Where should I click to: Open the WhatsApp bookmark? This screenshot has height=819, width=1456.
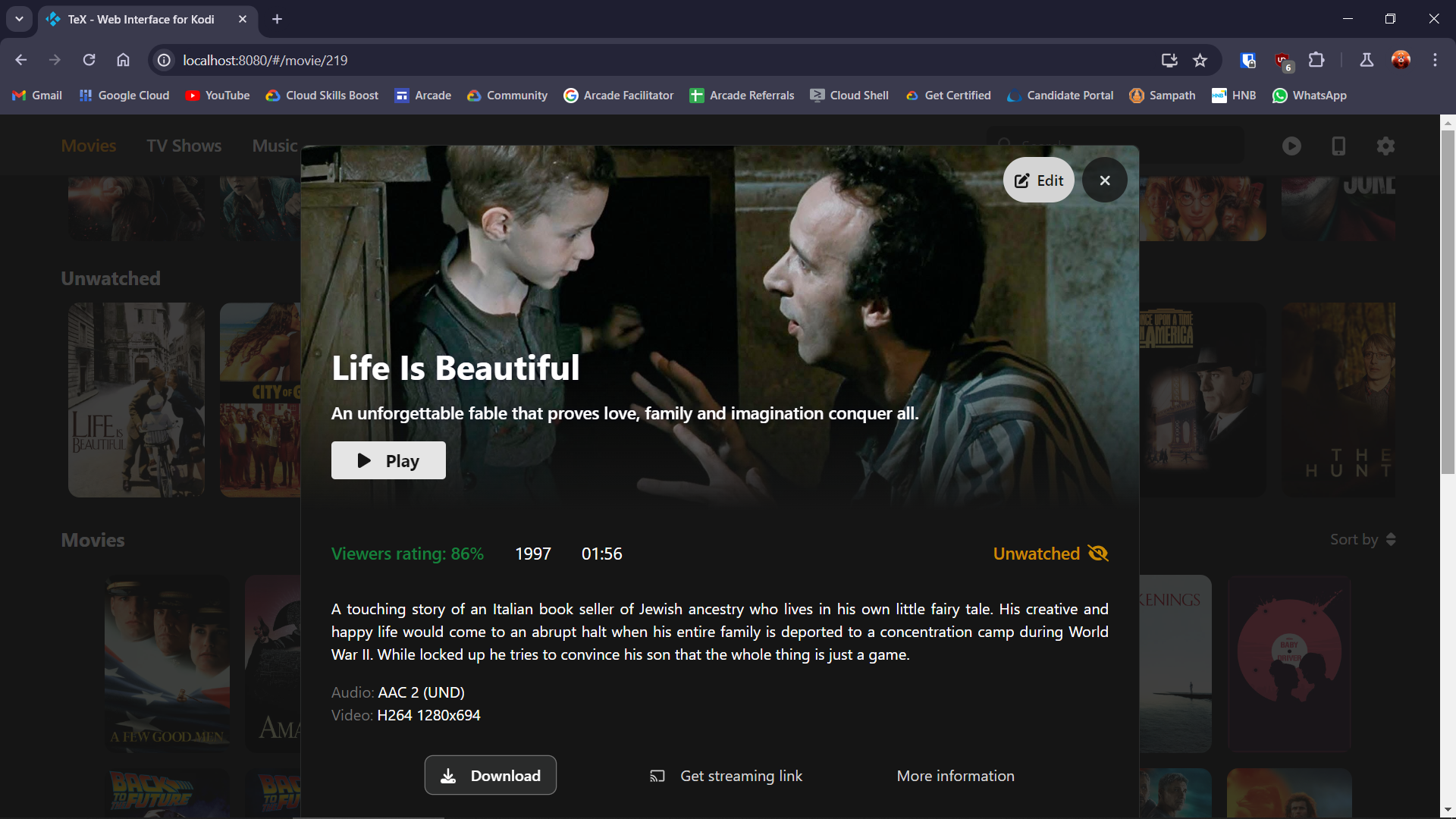point(1310,96)
